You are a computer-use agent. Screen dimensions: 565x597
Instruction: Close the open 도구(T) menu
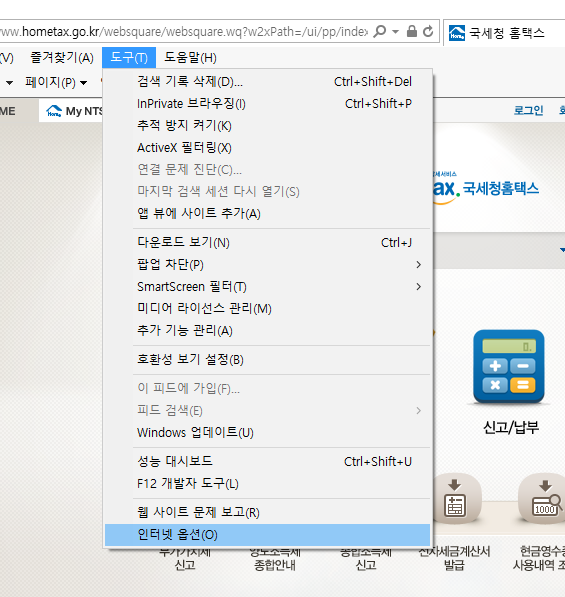(x=129, y=58)
